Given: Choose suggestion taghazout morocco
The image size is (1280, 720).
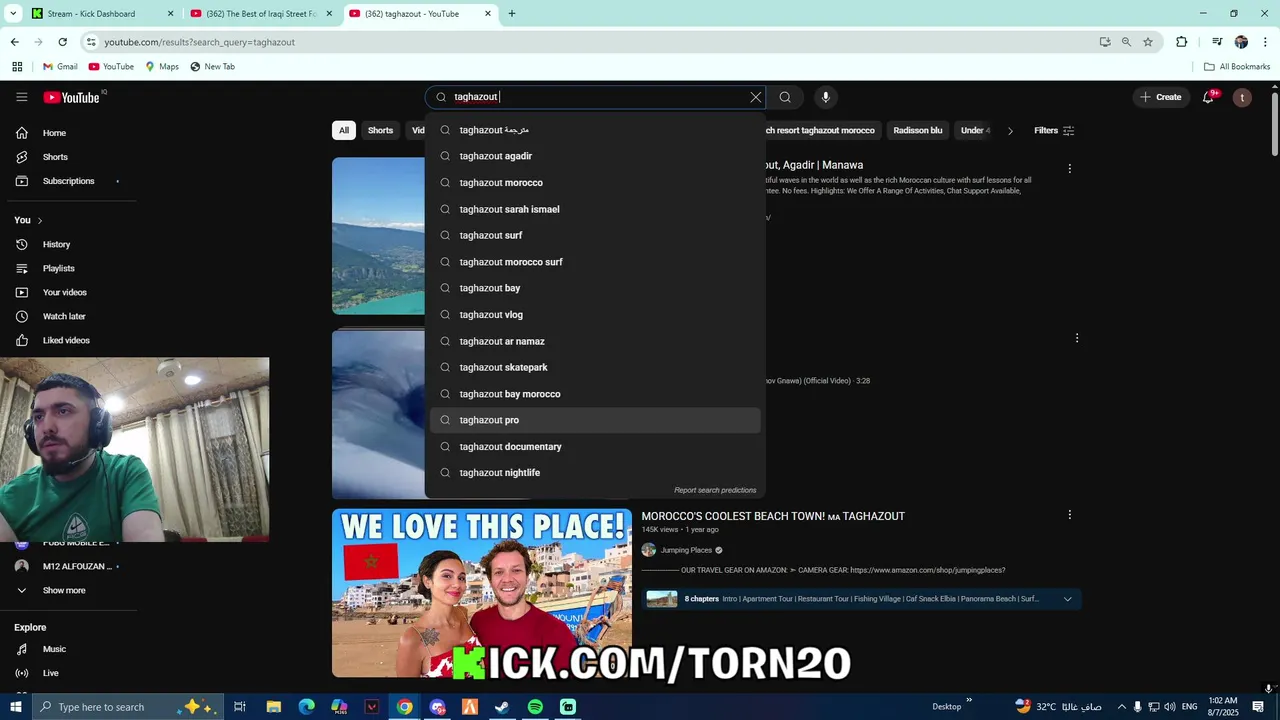Looking at the screenshot, I should (x=595, y=182).
